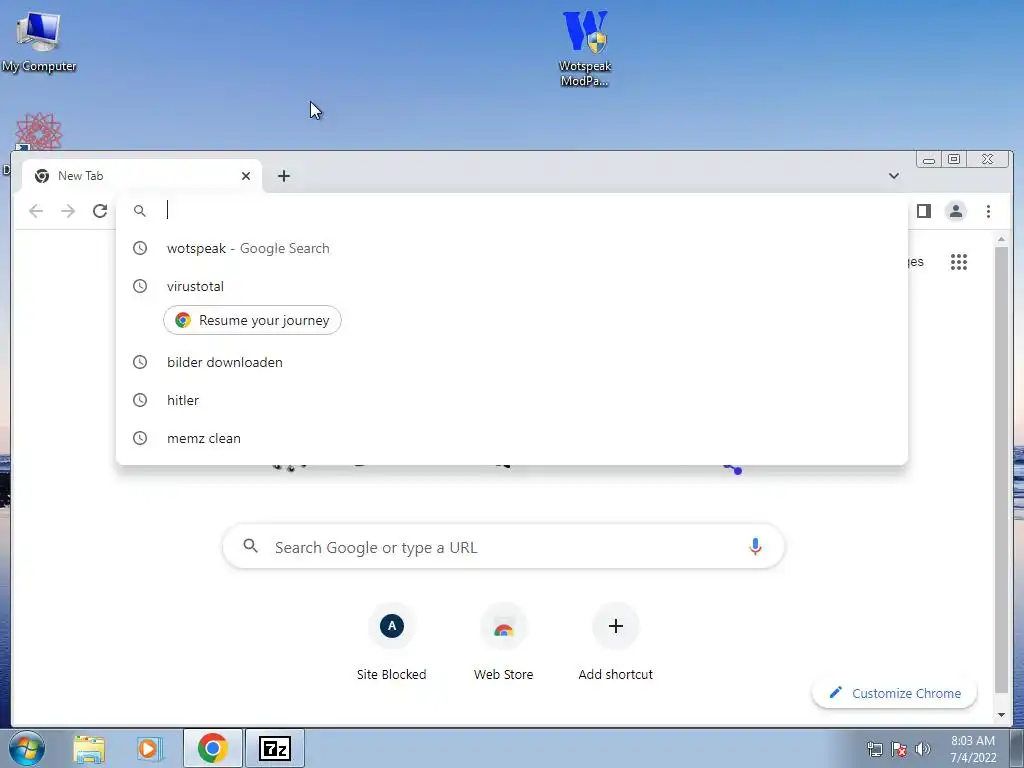Viewport: 1024px width, 768px height.
Task: Click Customize Chrome button
Action: pos(894,693)
